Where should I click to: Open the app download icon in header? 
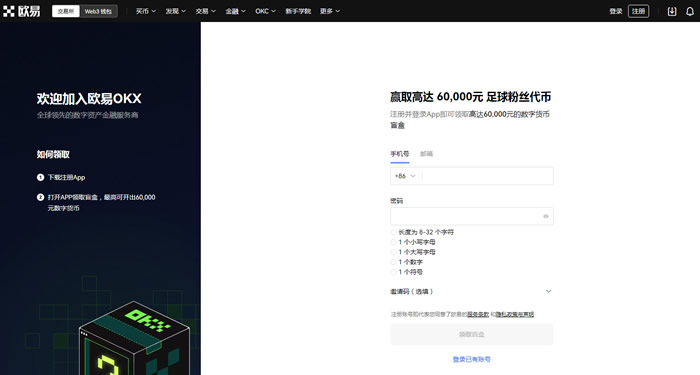click(x=672, y=11)
